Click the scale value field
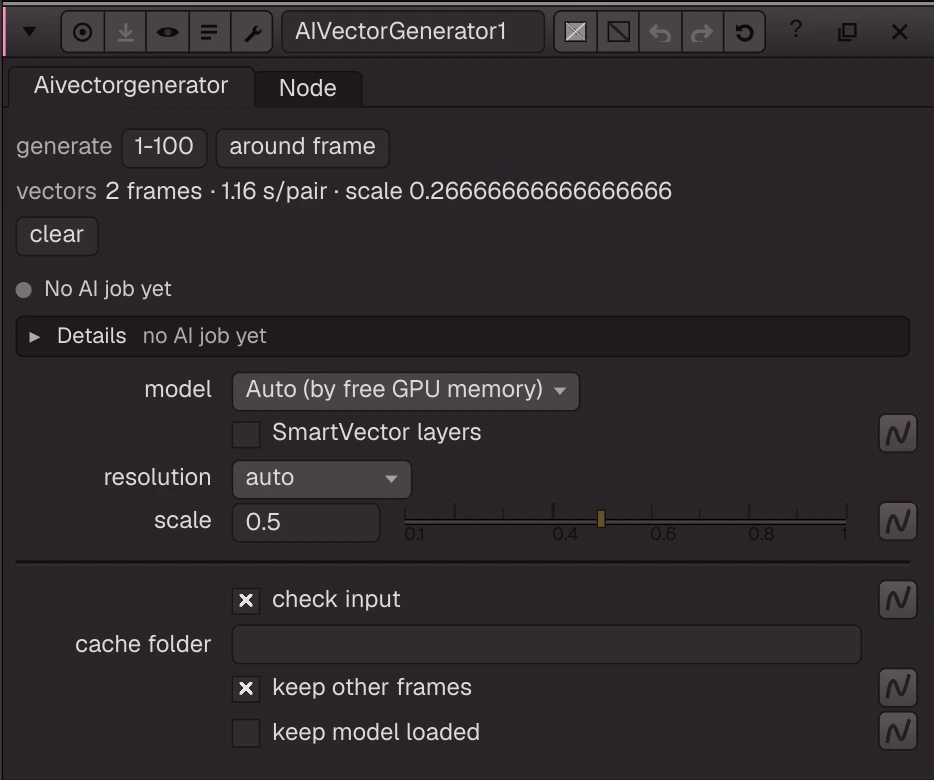 [306, 523]
